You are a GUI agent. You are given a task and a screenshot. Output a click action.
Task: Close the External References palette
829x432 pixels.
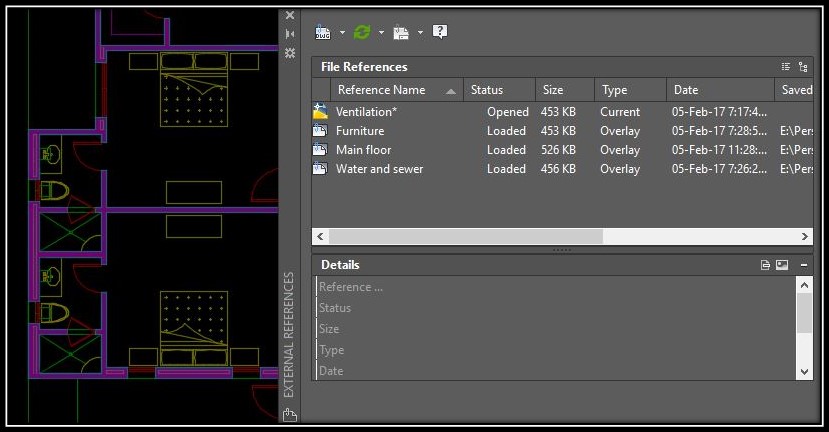click(x=290, y=15)
